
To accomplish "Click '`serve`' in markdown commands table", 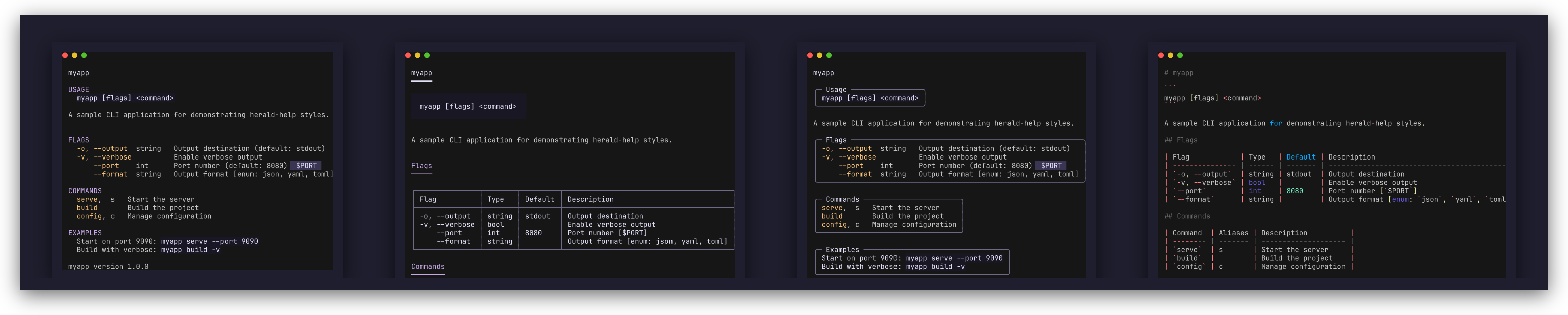I will 1187,250.
